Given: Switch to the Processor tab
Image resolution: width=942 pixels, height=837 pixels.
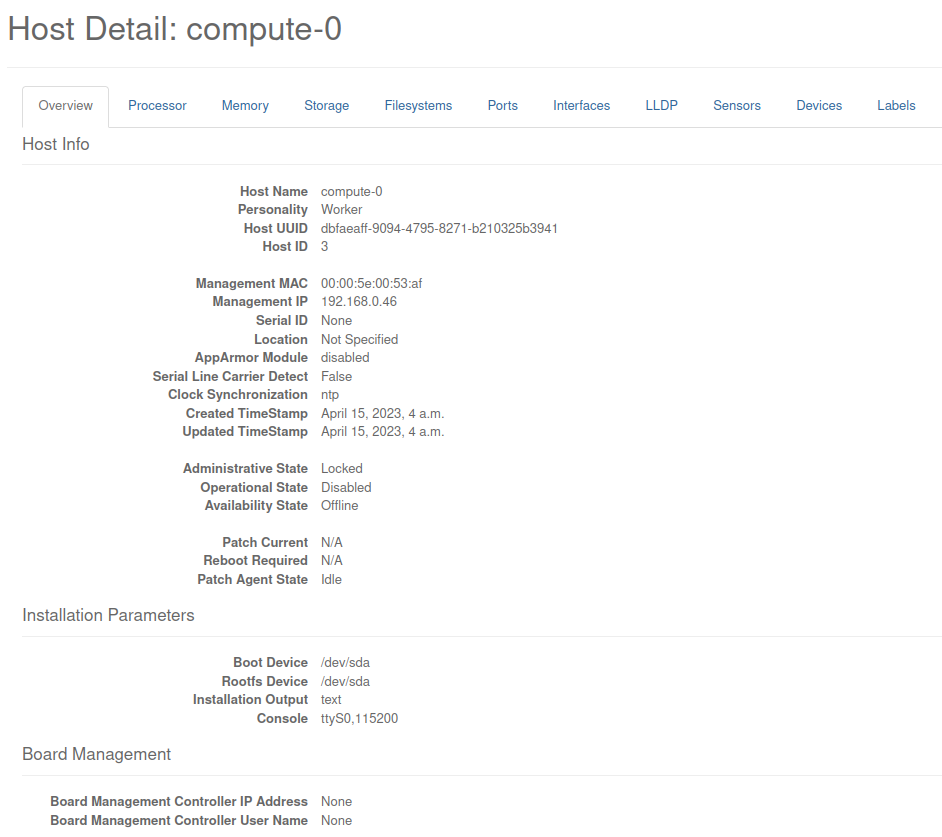Looking at the screenshot, I should [x=157, y=105].
